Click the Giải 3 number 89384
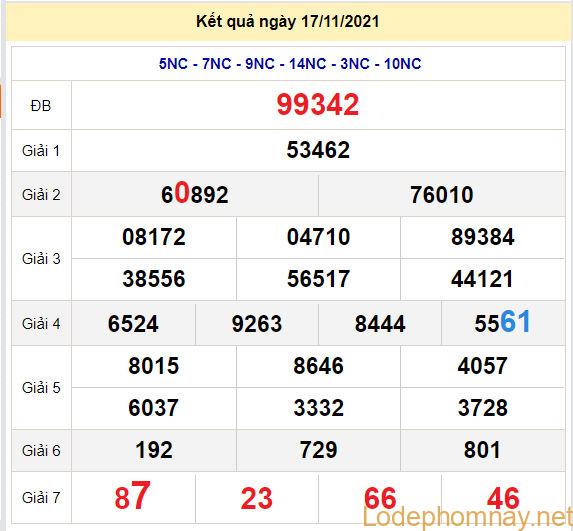Screen dimensions: 573x531 click(483, 236)
